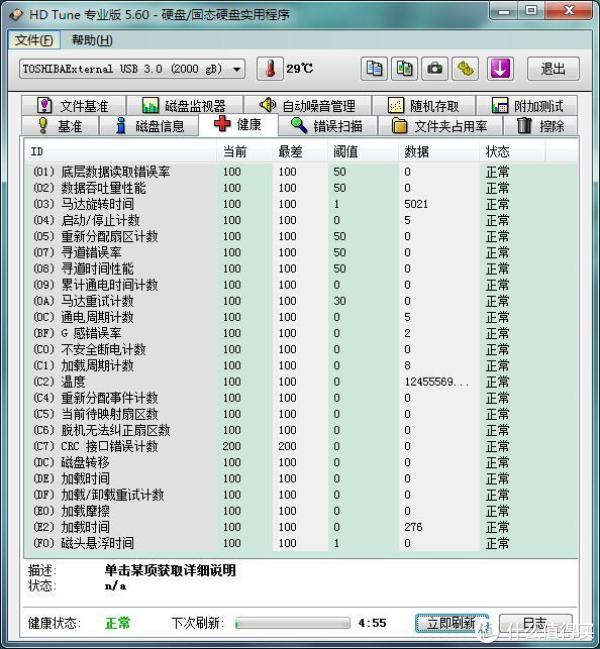Select the (C2) 温度 row
Viewport: 600px width, 649px height.
pyautogui.click(x=301, y=382)
